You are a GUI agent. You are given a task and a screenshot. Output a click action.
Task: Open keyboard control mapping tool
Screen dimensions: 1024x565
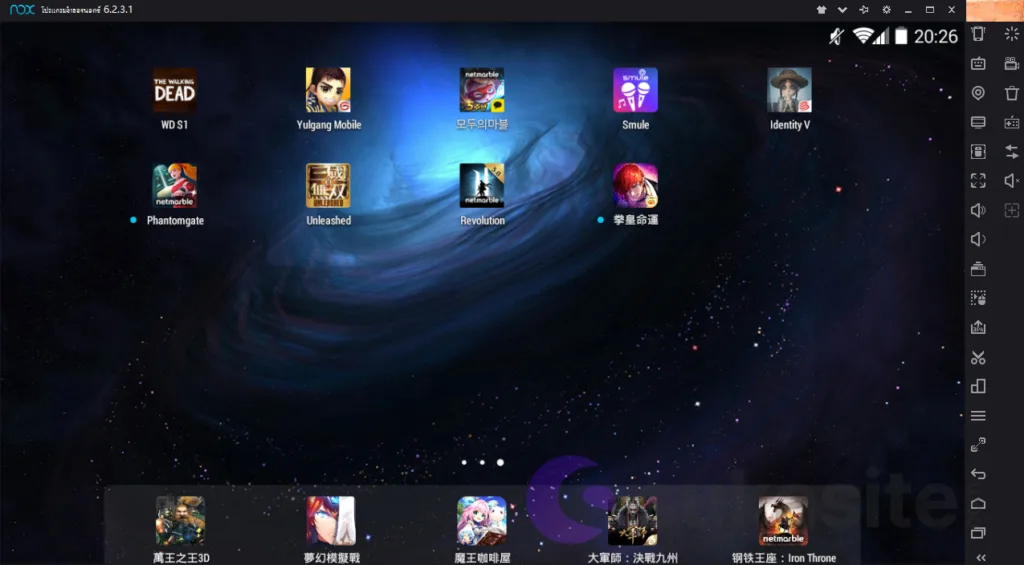(978, 63)
